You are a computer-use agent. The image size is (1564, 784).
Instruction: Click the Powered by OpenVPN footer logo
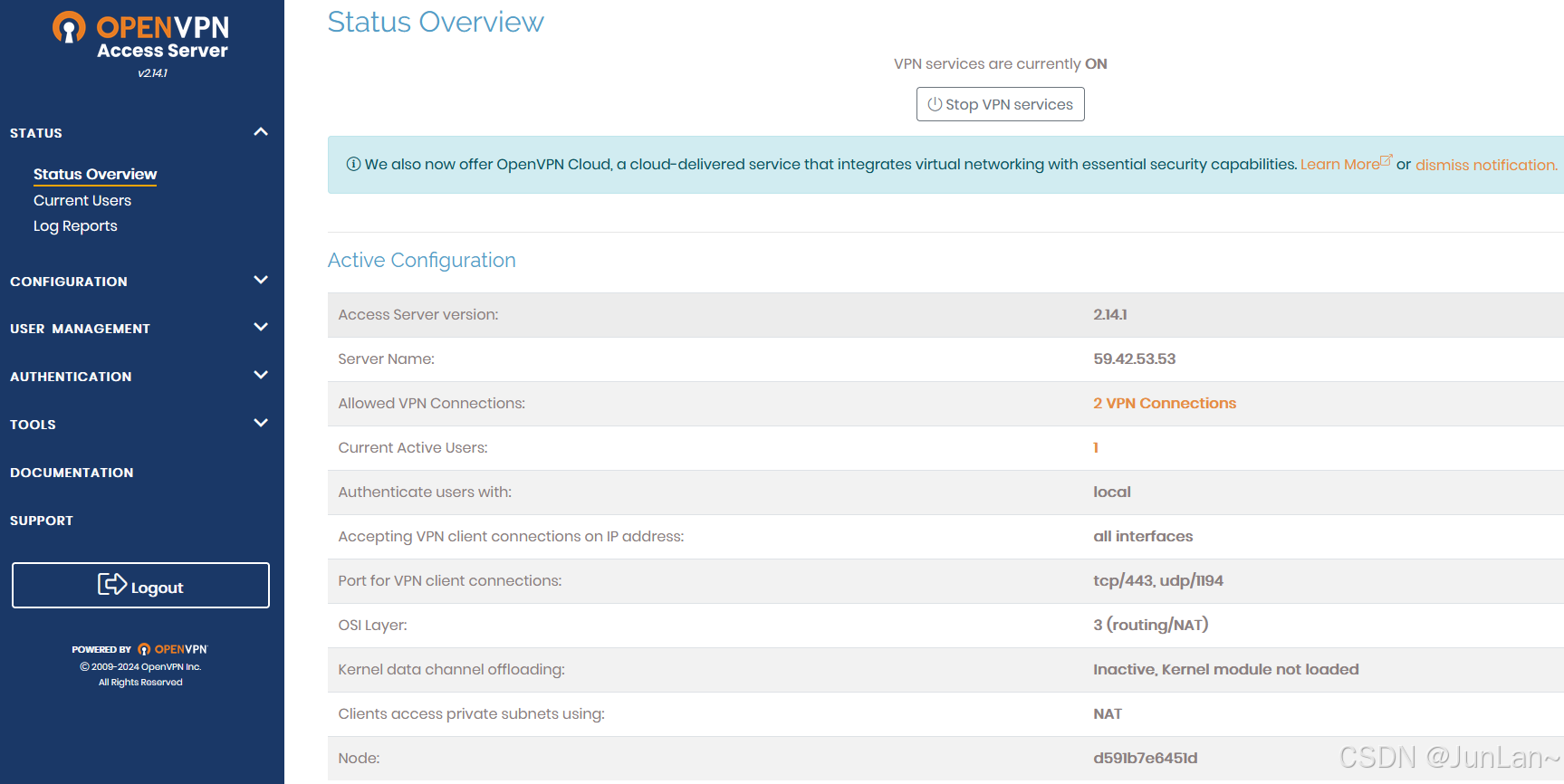coord(140,649)
